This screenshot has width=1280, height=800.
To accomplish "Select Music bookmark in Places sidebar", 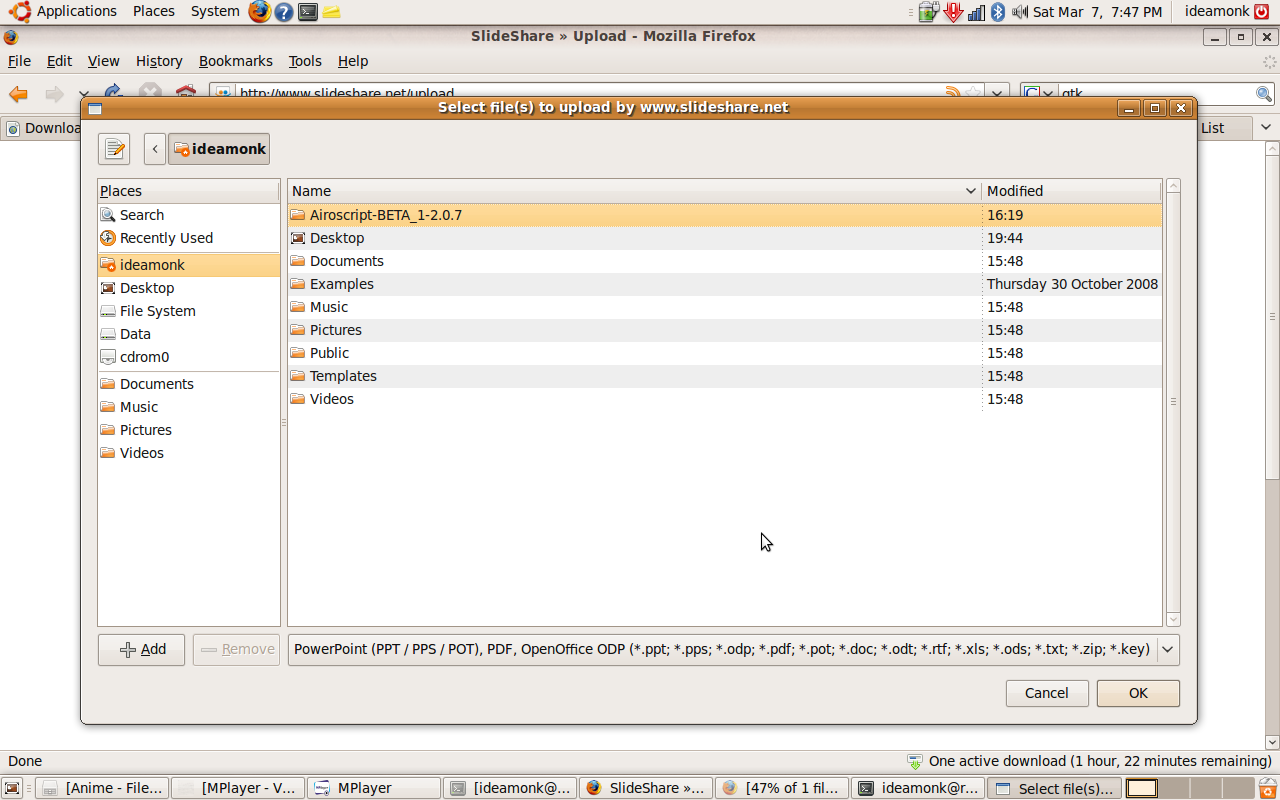I will pyautogui.click(x=189, y=407).
